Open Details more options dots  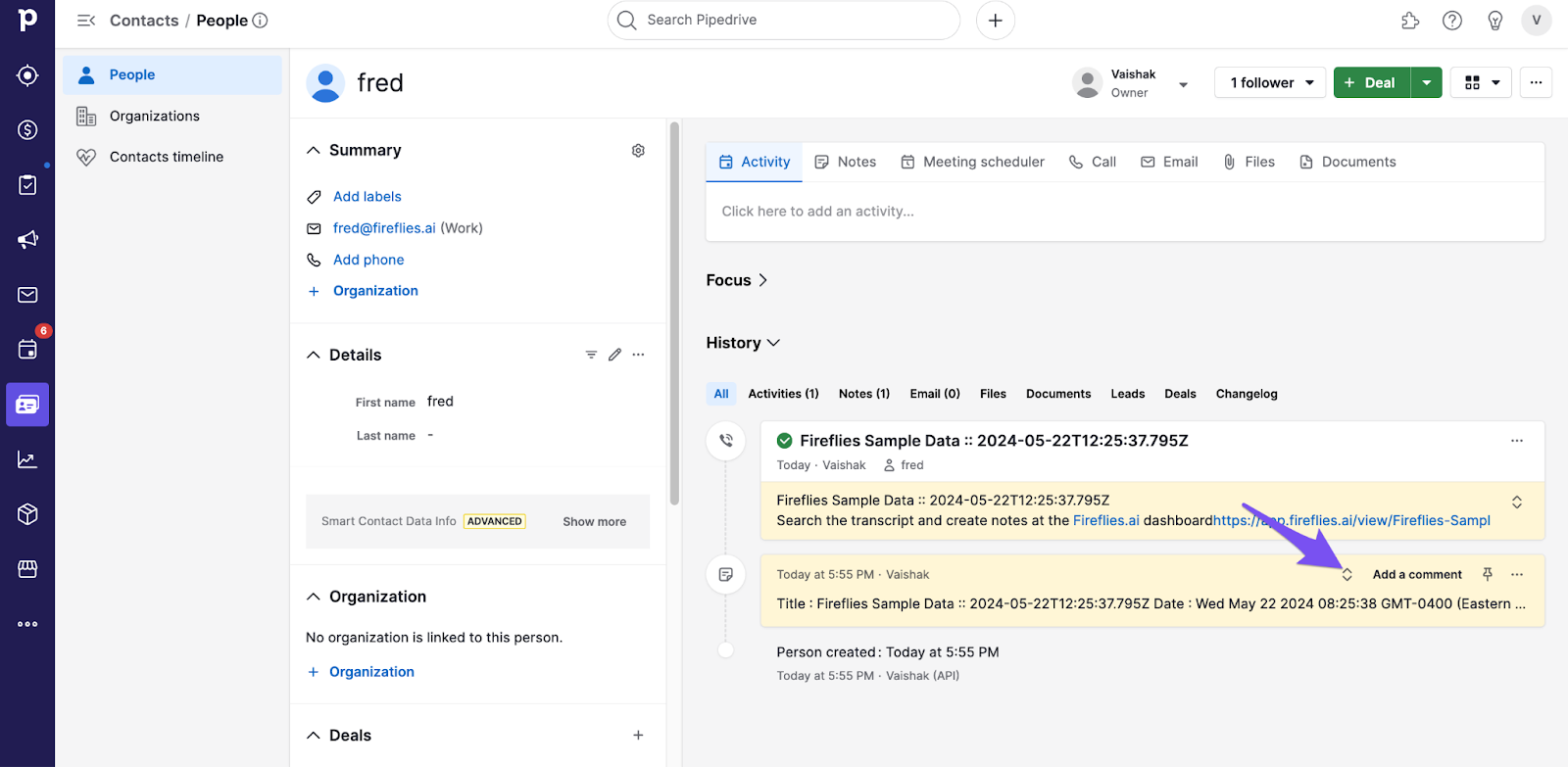[638, 355]
